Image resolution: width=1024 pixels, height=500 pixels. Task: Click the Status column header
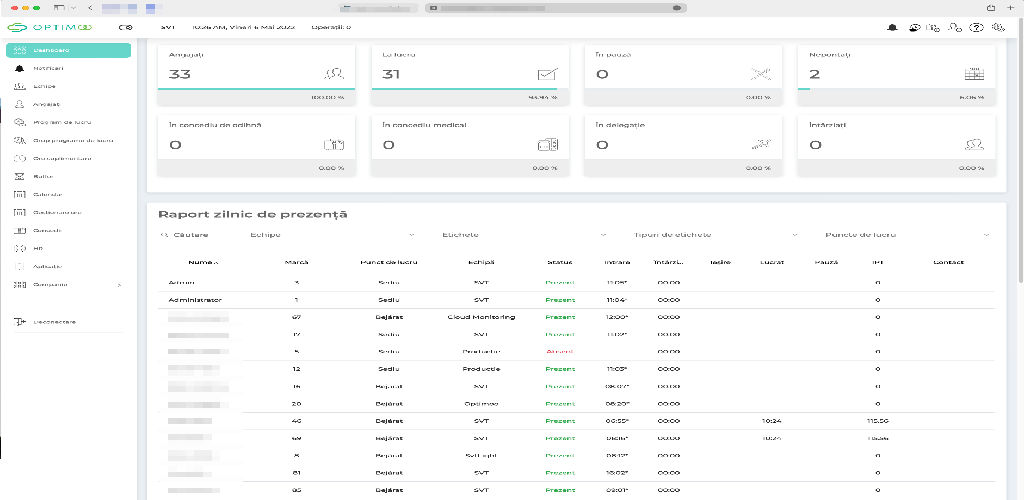pyautogui.click(x=560, y=262)
